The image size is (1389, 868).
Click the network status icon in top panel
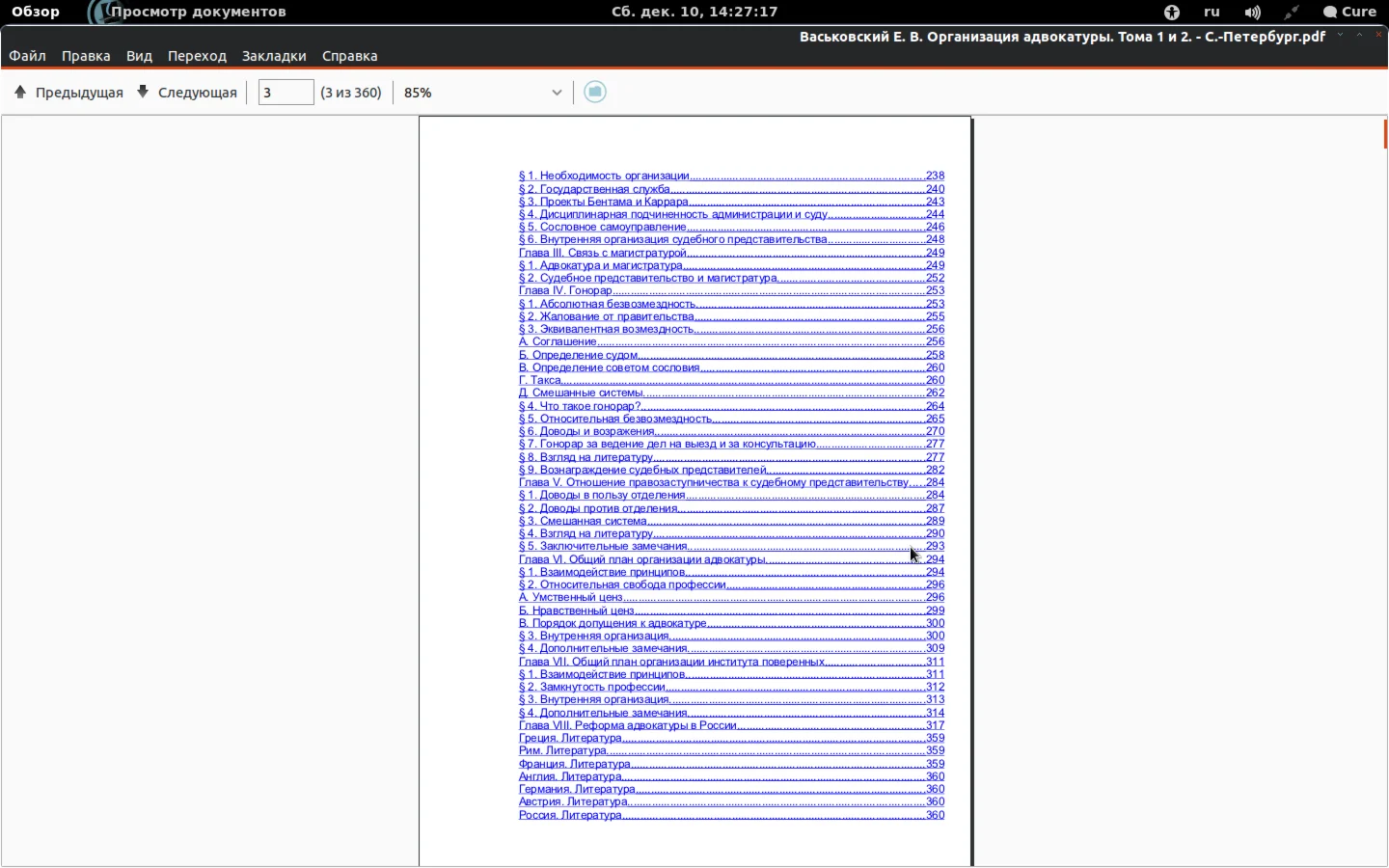pyautogui.click(x=1292, y=12)
